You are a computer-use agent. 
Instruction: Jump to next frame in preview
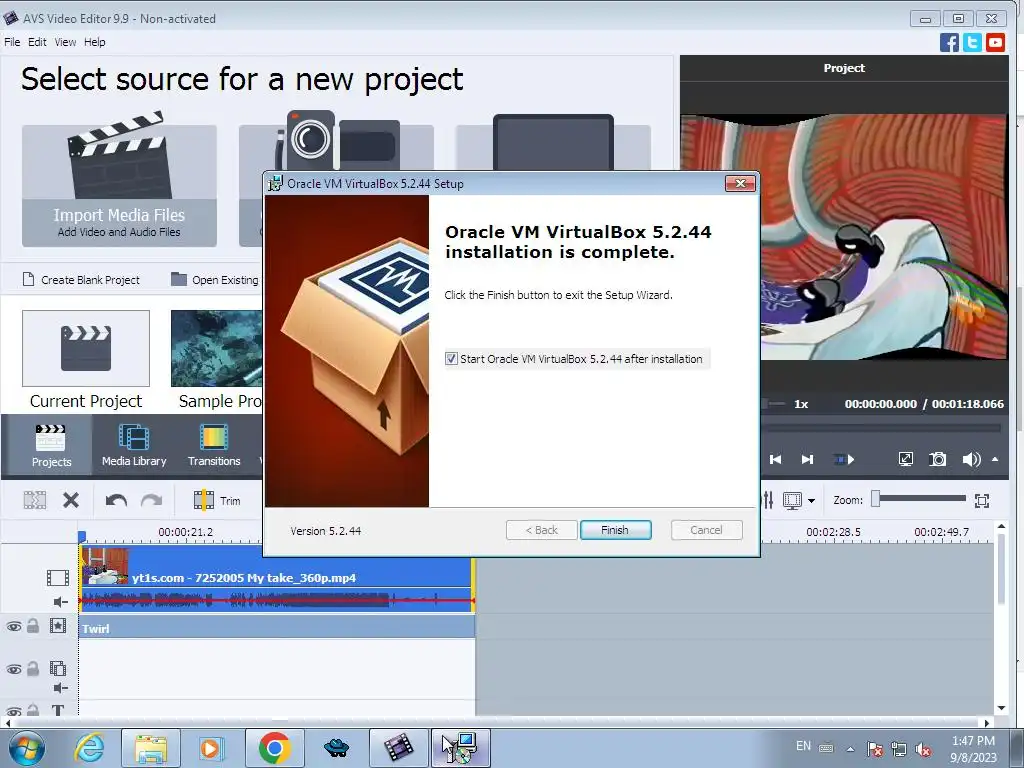(x=808, y=460)
